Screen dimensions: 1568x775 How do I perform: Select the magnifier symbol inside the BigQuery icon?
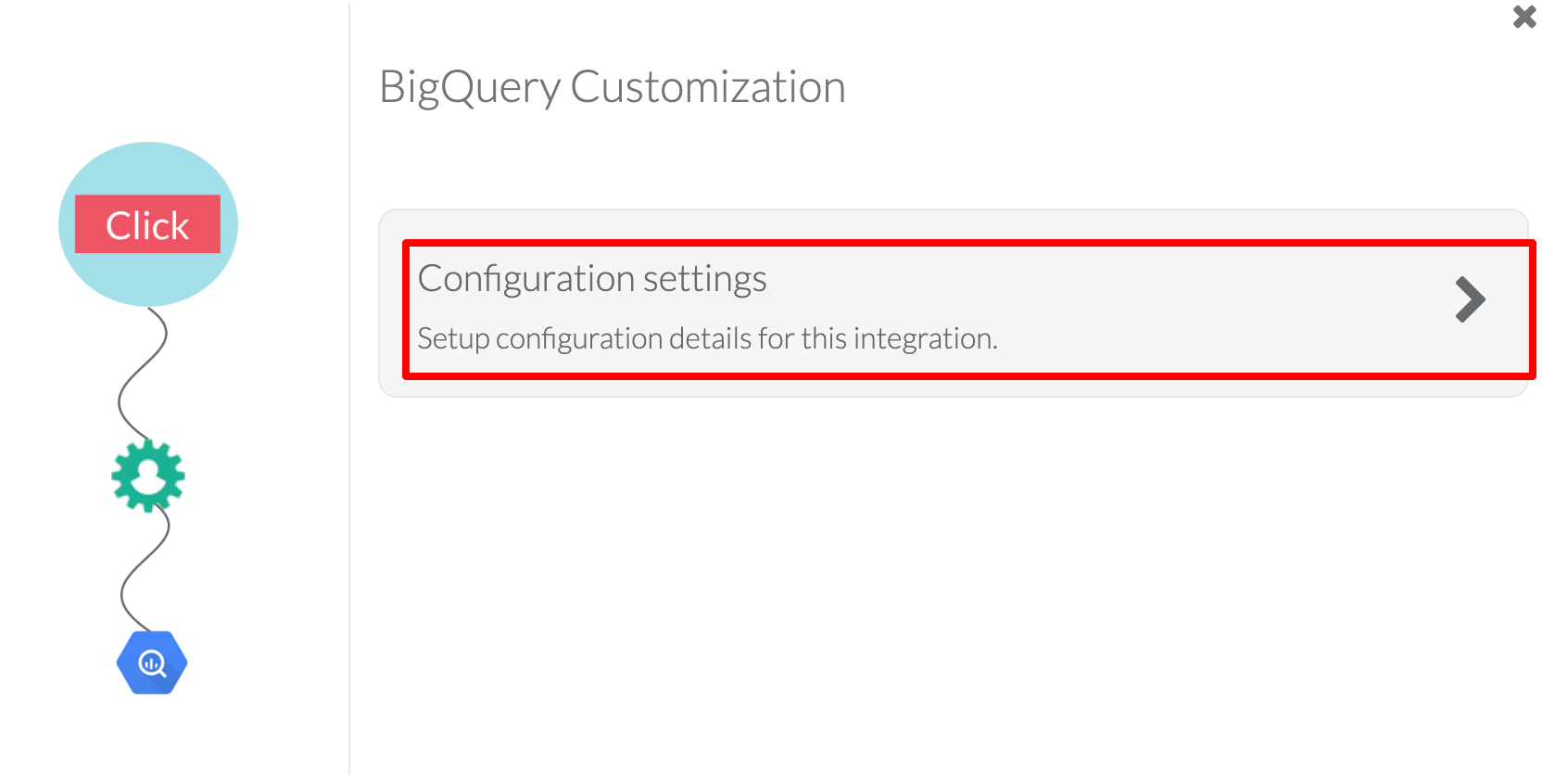tap(151, 662)
